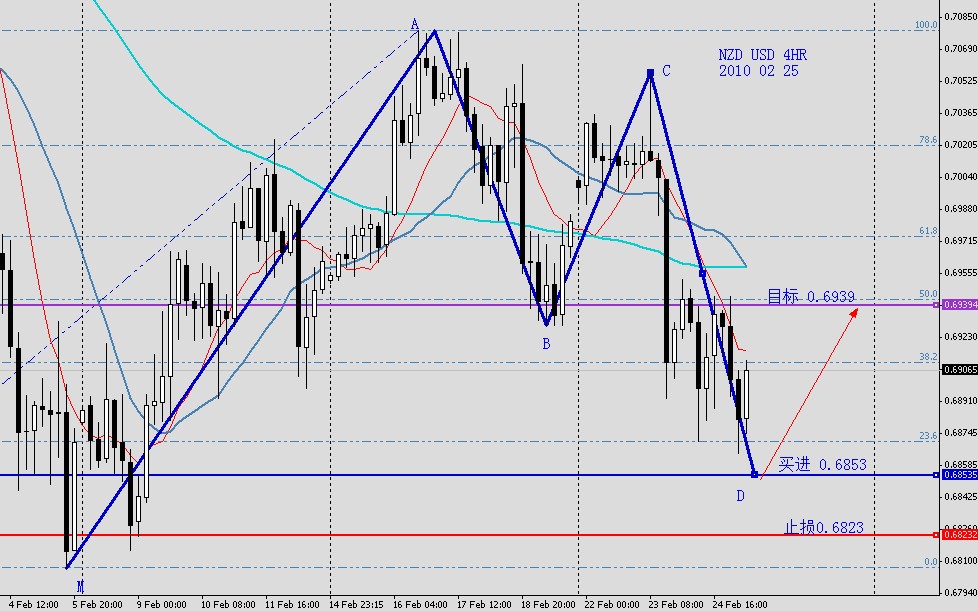Select the swing point label C
This screenshot has height=611, width=978.
665,71
